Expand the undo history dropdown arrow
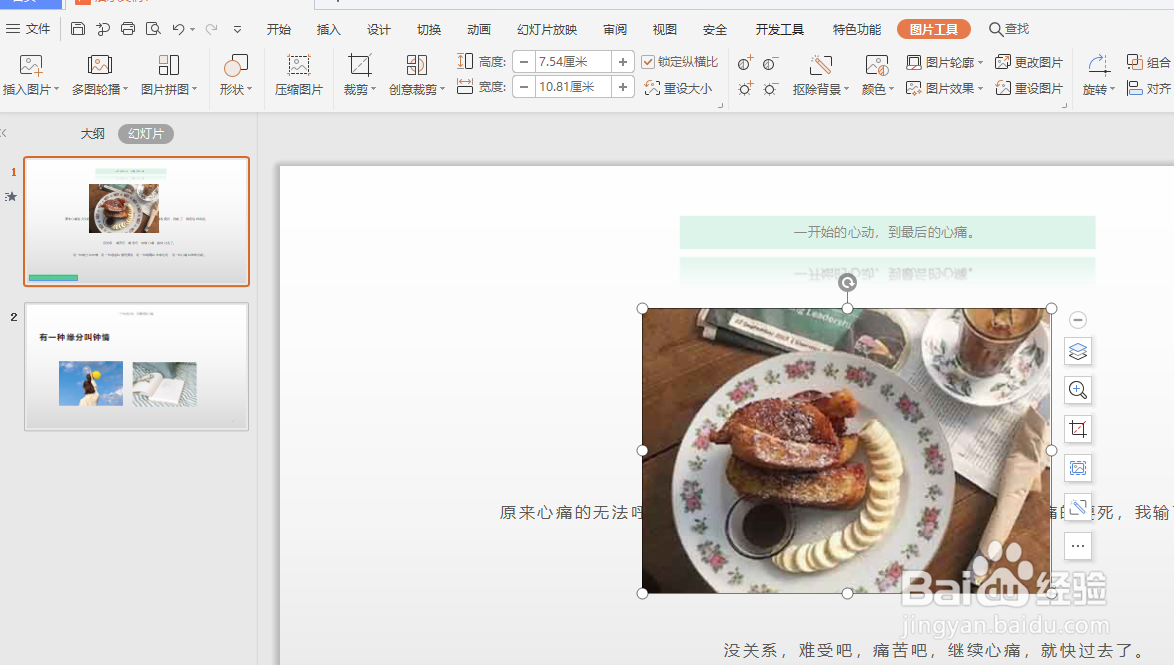 [192, 29]
